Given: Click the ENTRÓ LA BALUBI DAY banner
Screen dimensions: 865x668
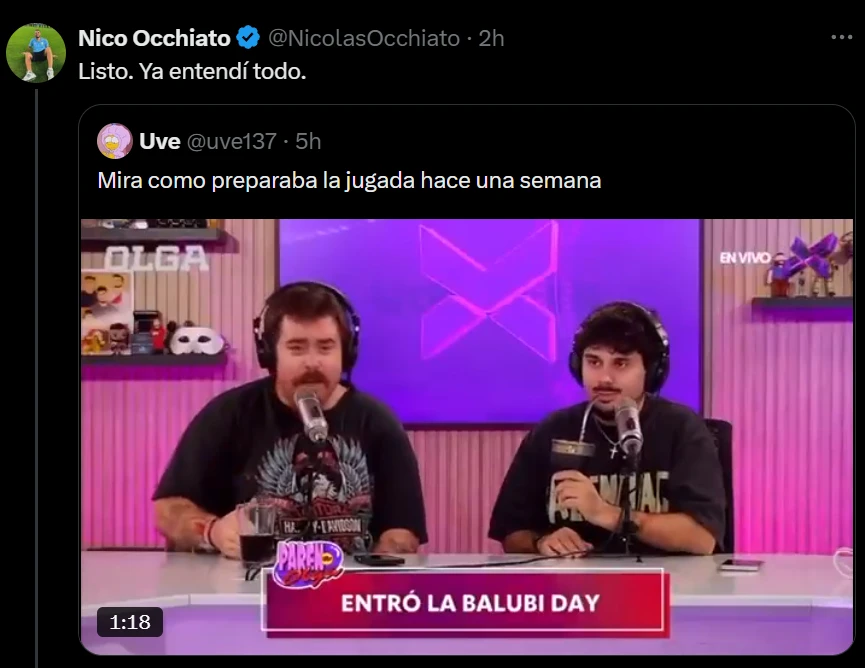Looking at the screenshot, I should pyautogui.click(x=469, y=602).
